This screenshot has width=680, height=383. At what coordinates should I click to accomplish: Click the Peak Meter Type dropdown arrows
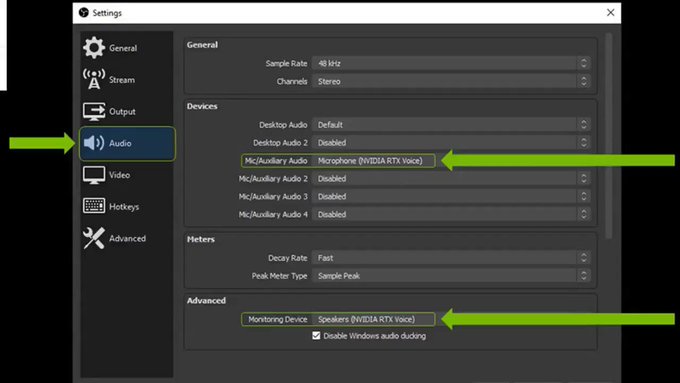tap(584, 276)
